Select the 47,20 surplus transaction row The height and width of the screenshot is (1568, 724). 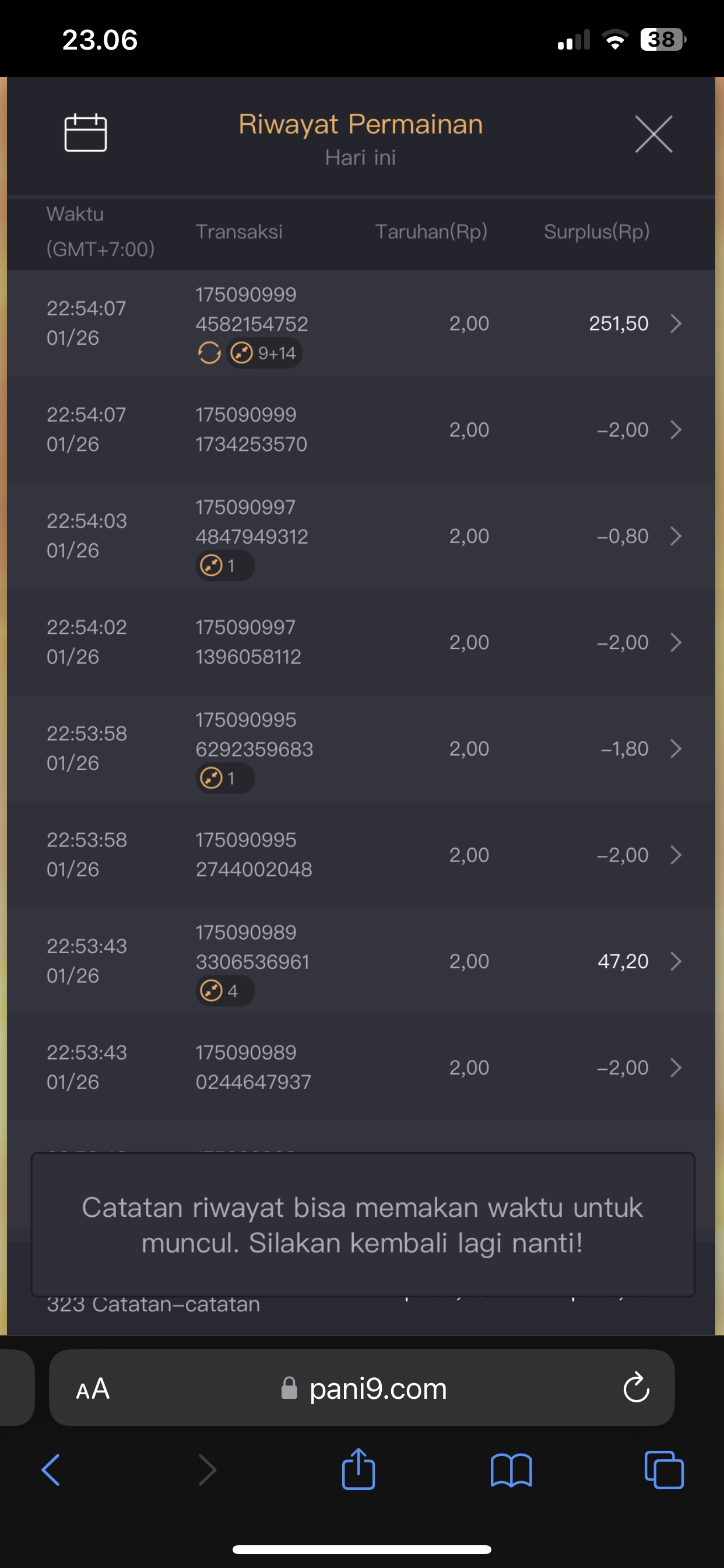pos(361,961)
